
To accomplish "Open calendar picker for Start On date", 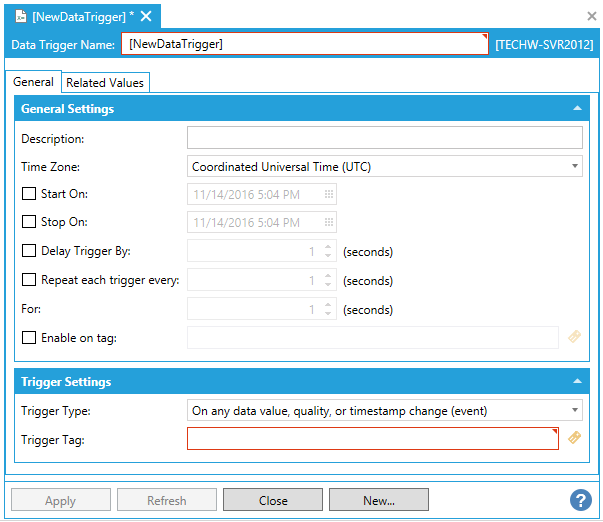I will tap(328, 195).
